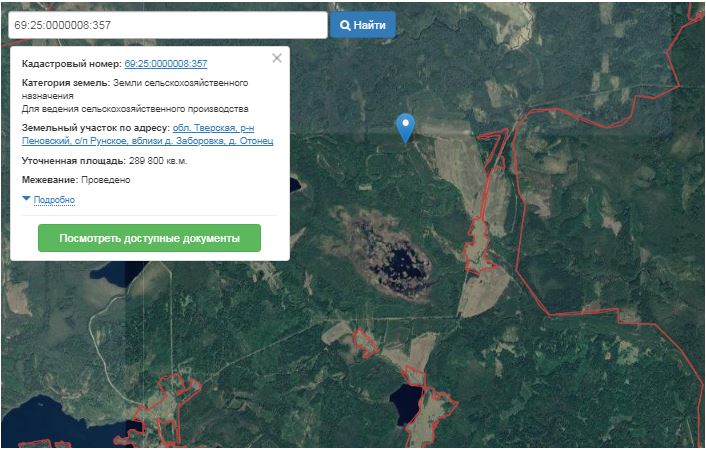This screenshot has width=706, height=449.
Task: Open the parcel address link обл. Тверская
Action: pos(148,134)
